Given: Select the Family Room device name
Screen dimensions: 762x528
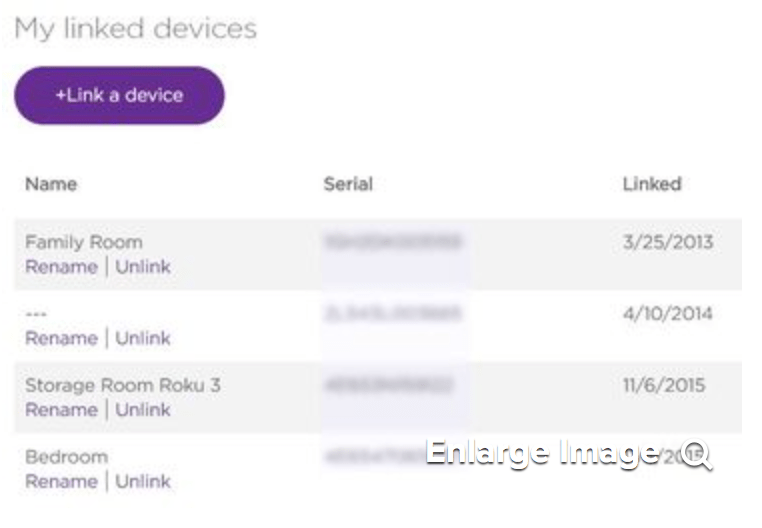Looking at the screenshot, I should pyautogui.click(x=84, y=242).
